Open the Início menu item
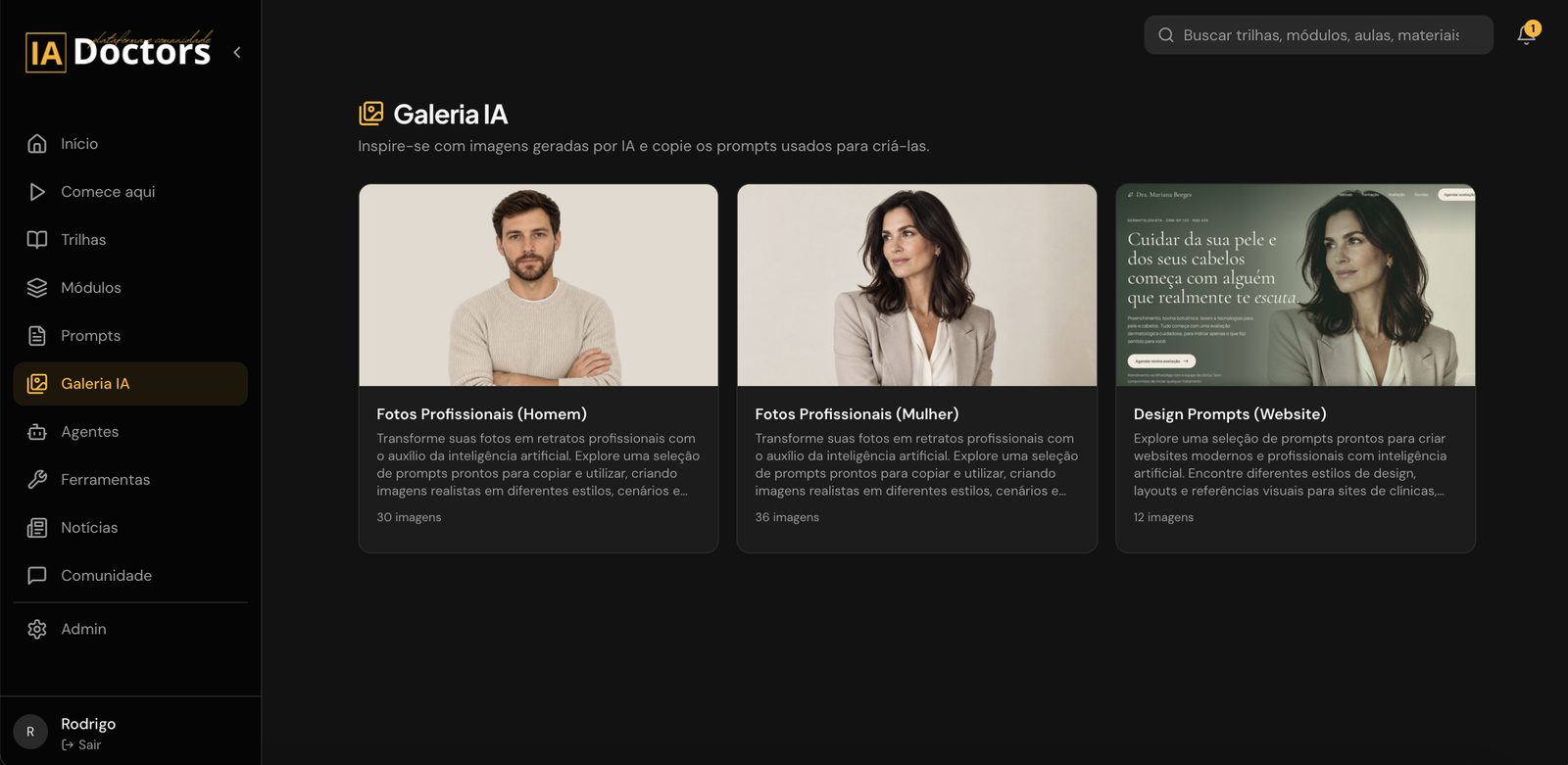This screenshot has height=765, width=1568. (130, 144)
